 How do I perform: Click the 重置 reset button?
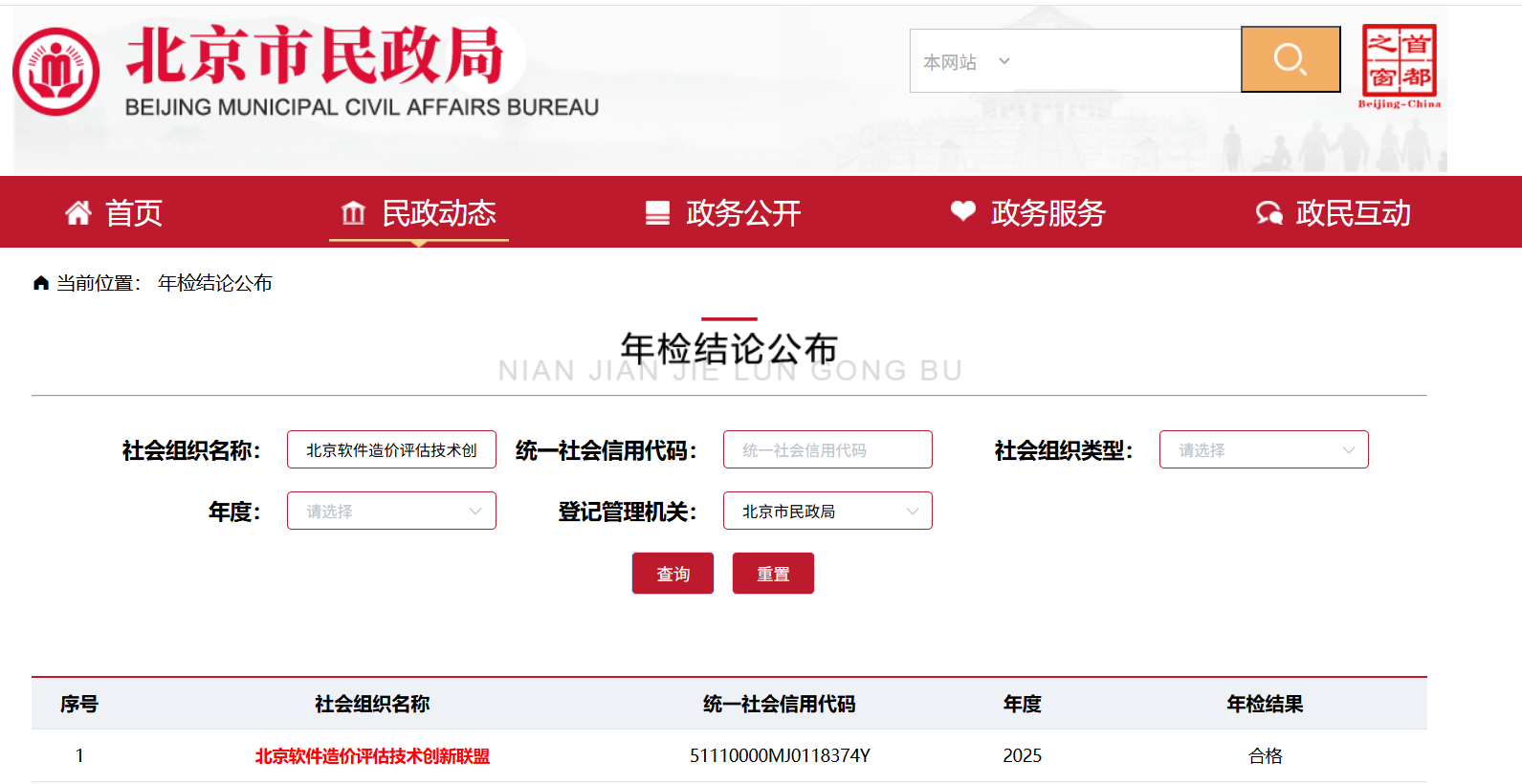[x=773, y=574]
